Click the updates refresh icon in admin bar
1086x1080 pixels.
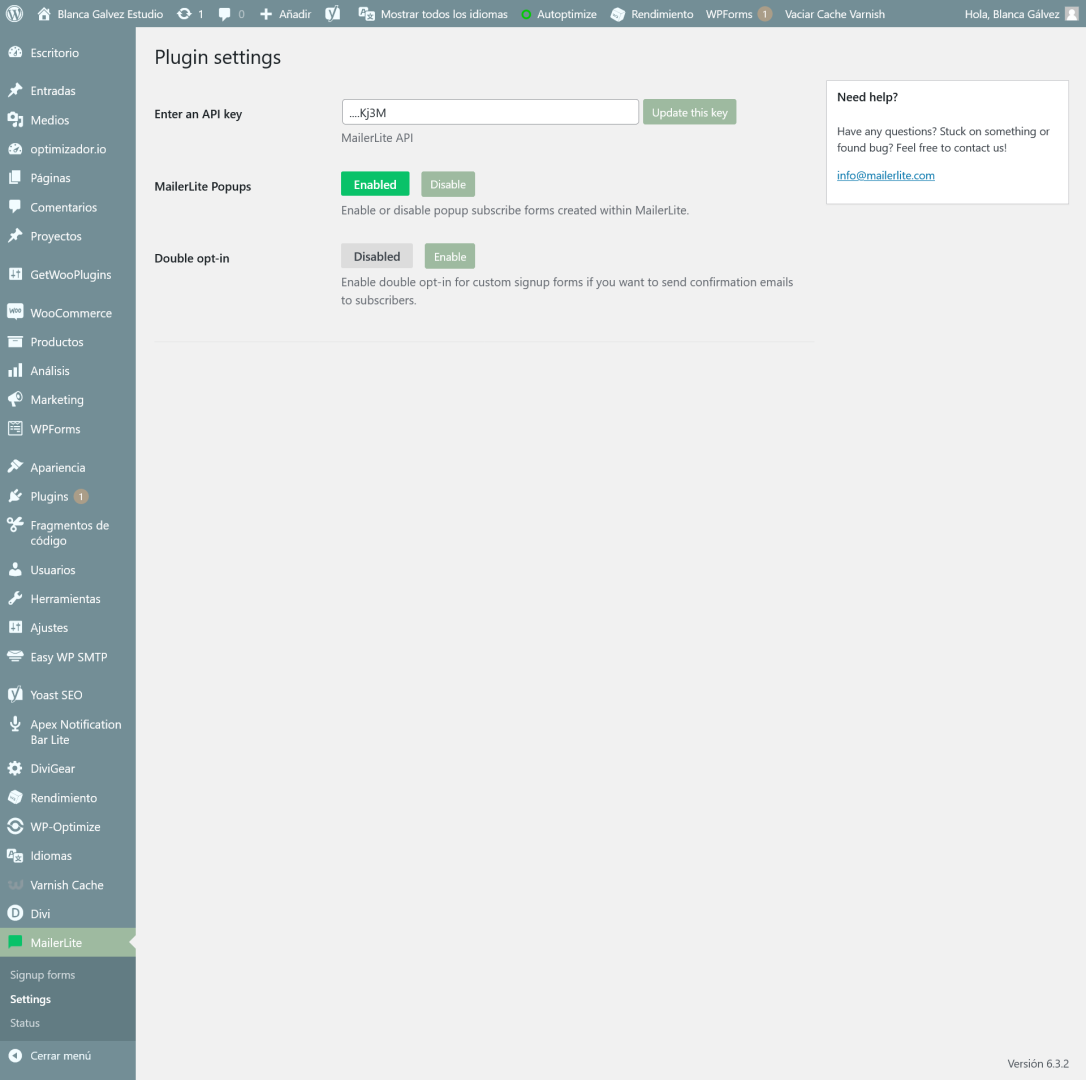coord(184,14)
